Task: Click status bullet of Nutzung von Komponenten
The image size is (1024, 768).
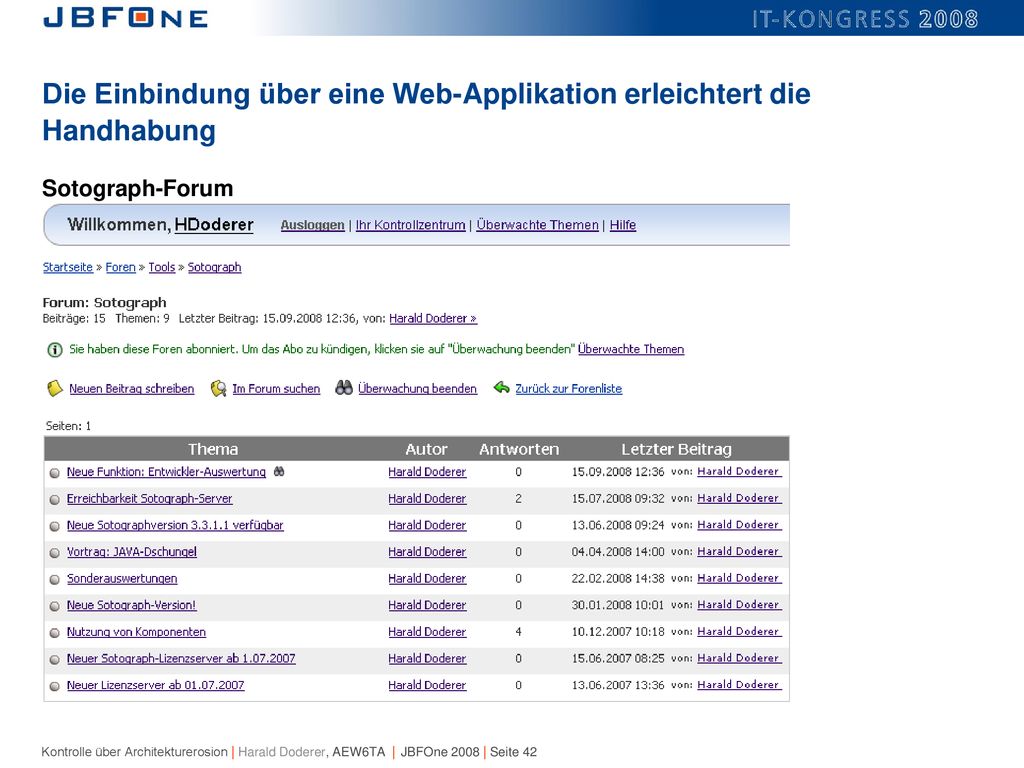Action: click(x=55, y=633)
